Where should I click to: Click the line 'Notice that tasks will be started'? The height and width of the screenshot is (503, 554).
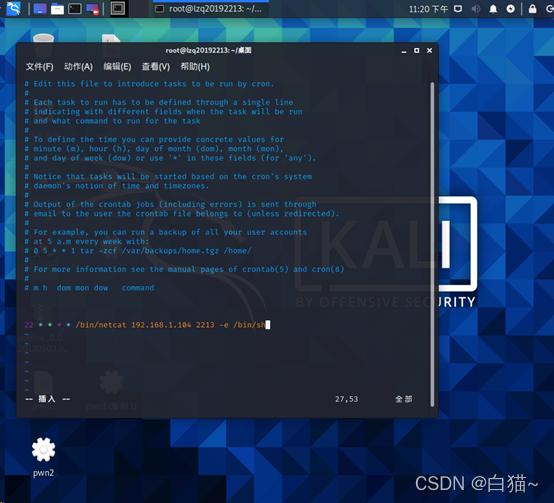click(x=168, y=177)
